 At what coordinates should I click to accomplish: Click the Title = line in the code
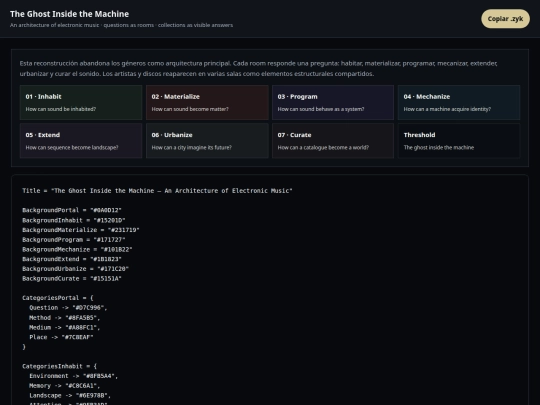[x=157, y=191]
